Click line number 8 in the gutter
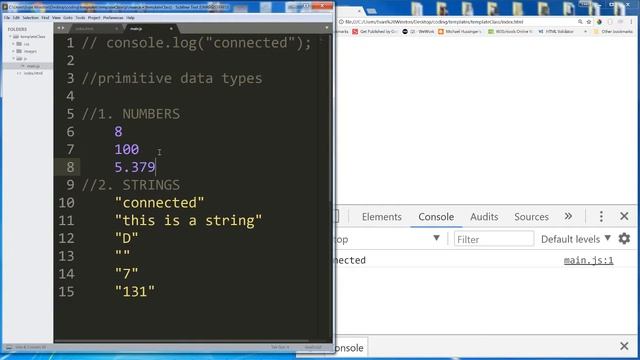The image size is (640, 360). [x=70, y=167]
